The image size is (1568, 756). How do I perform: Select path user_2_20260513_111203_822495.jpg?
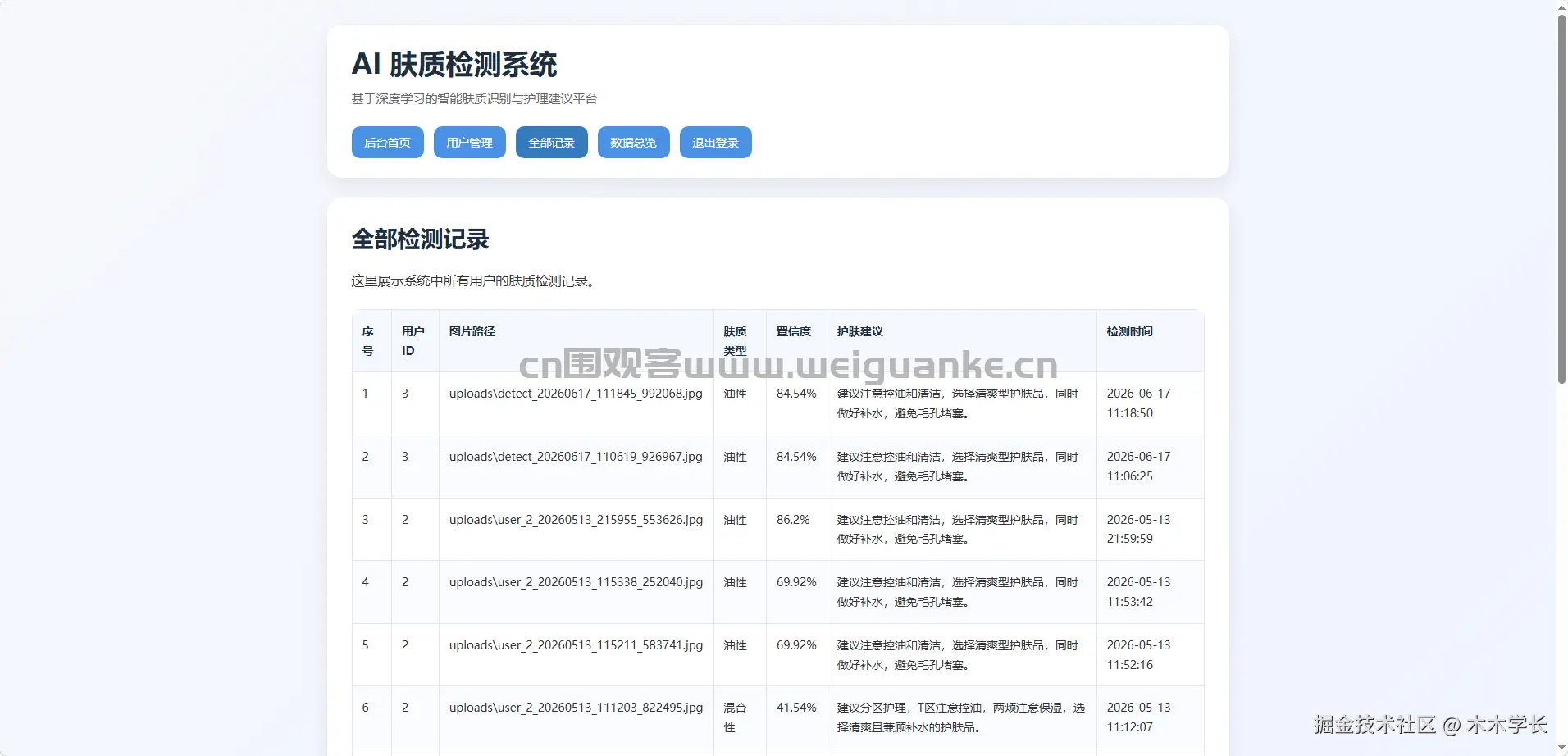pyautogui.click(x=576, y=708)
